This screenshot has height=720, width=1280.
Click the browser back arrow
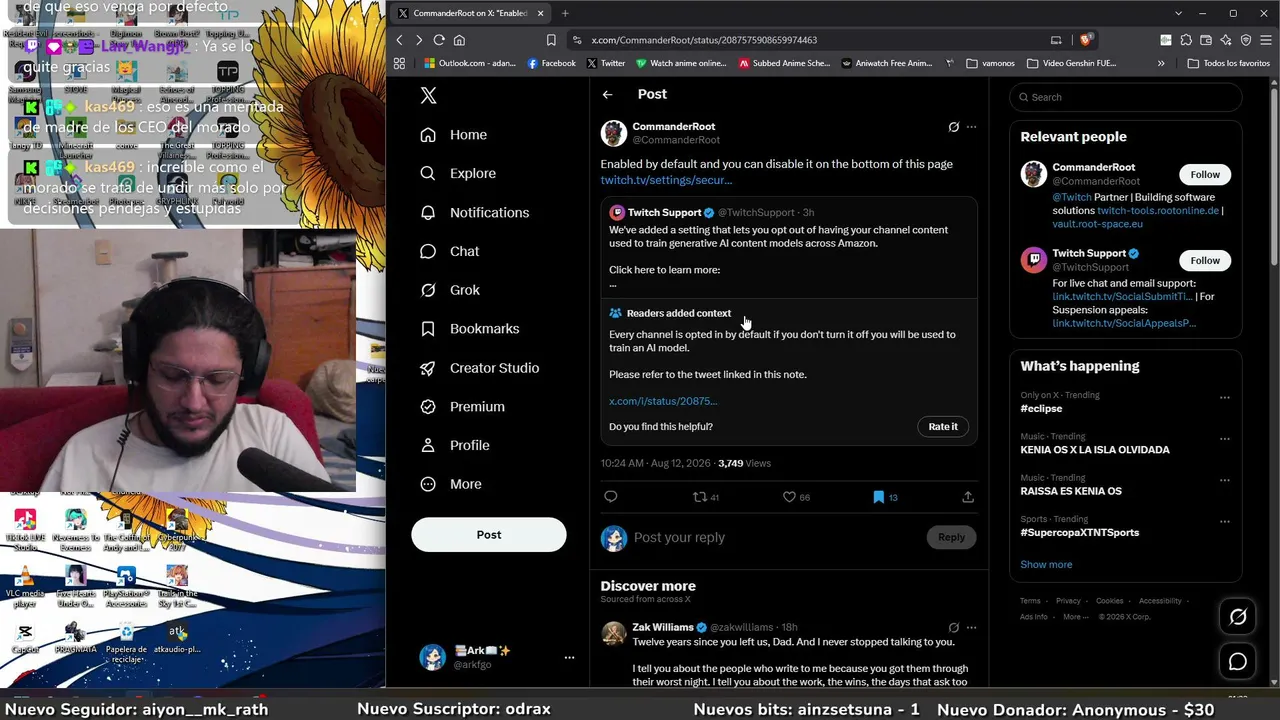pyautogui.click(x=399, y=40)
